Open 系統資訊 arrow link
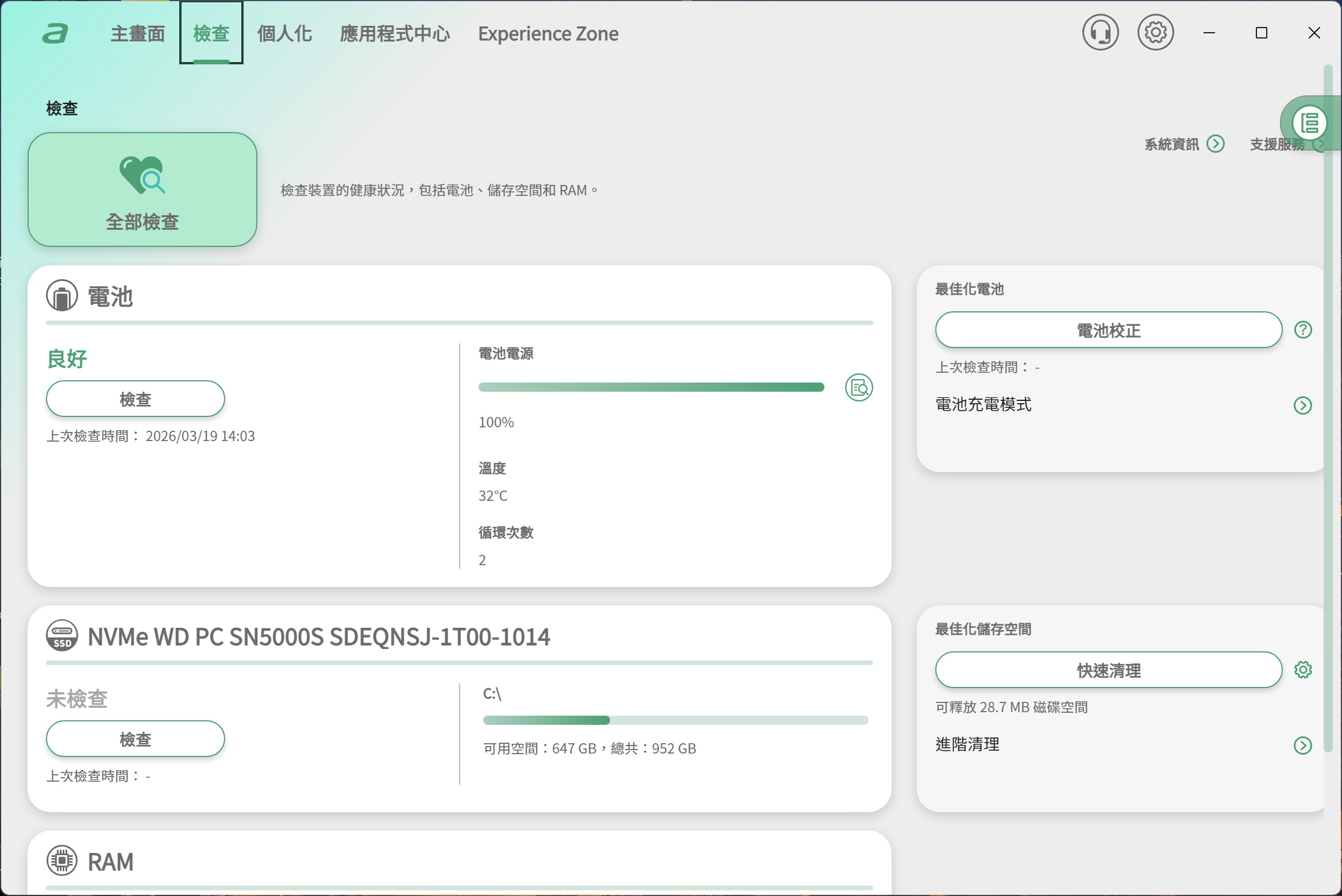This screenshot has width=1342, height=896. coord(1216,144)
